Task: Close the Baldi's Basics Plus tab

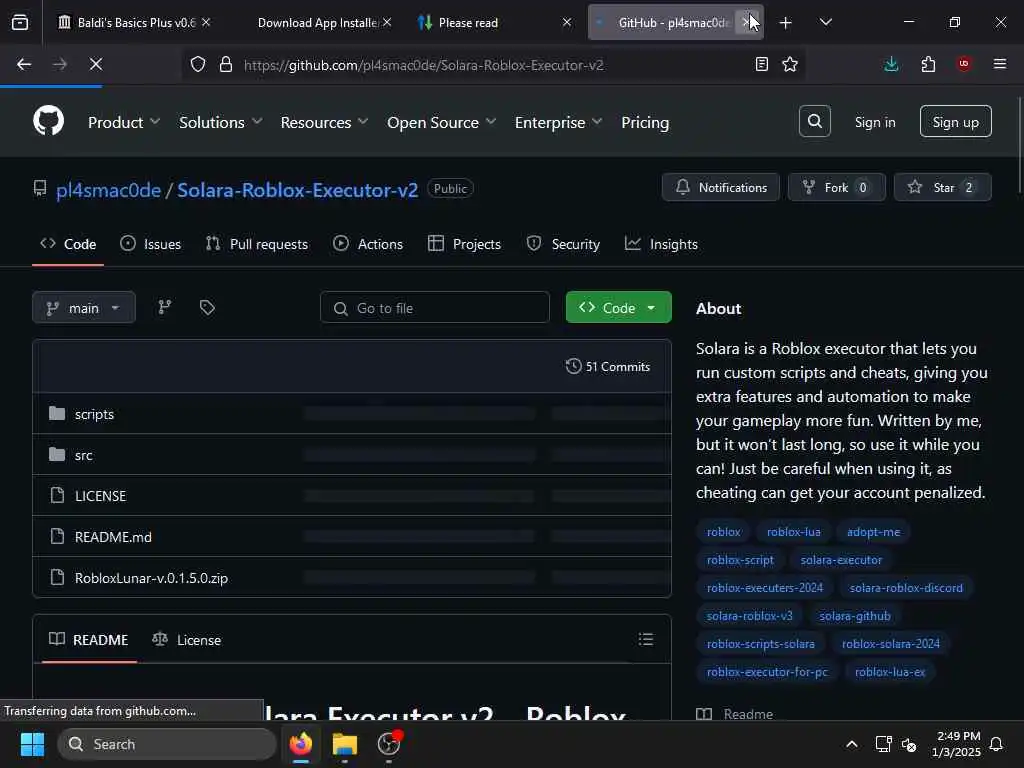Action: pyautogui.click(x=206, y=22)
